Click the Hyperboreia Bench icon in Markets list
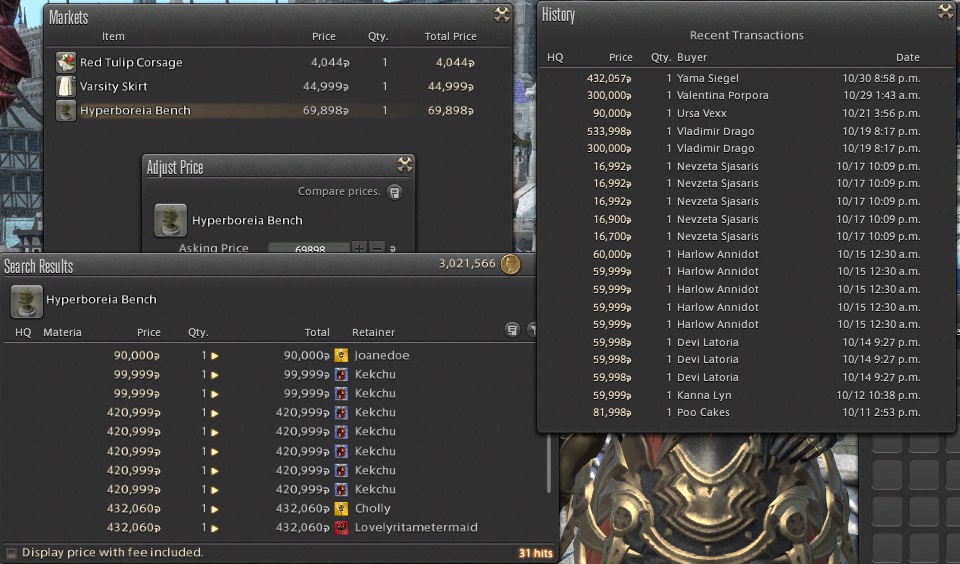 [x=66, y=111]
